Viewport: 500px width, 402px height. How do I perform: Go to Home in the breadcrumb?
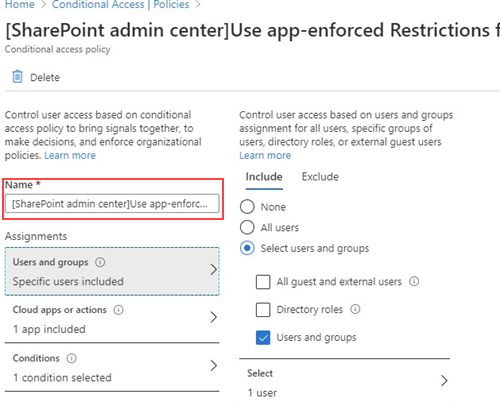coord(20,5)
